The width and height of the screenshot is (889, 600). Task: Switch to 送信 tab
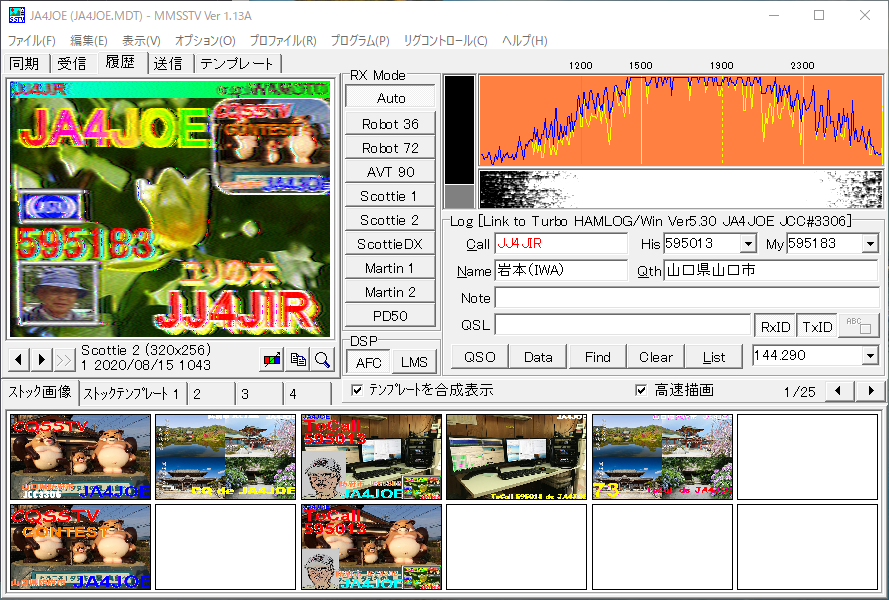[168, 64]
